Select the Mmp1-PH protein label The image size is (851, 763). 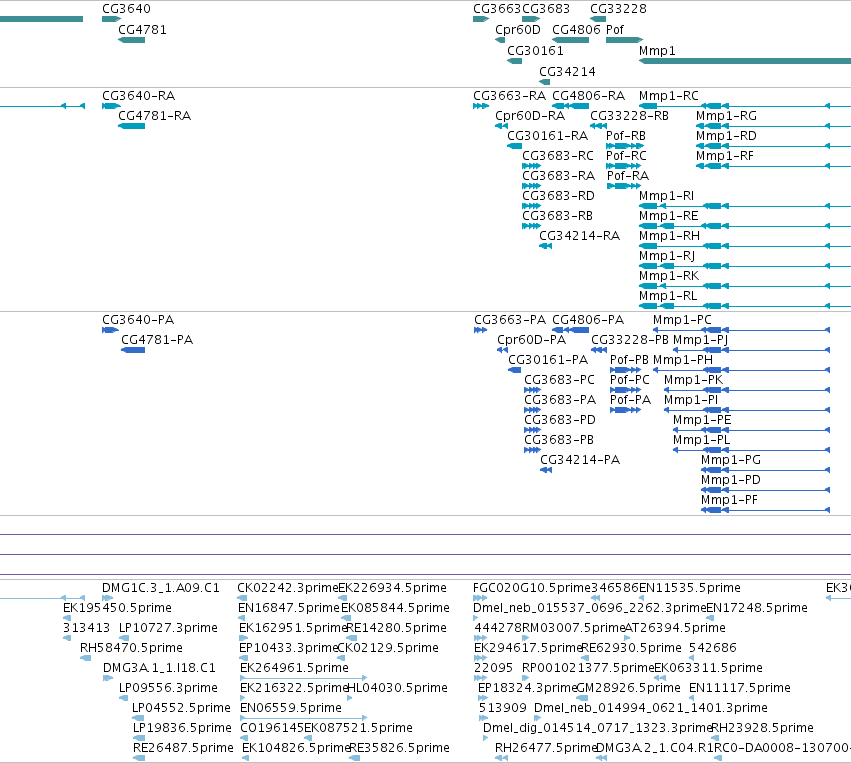683,360
